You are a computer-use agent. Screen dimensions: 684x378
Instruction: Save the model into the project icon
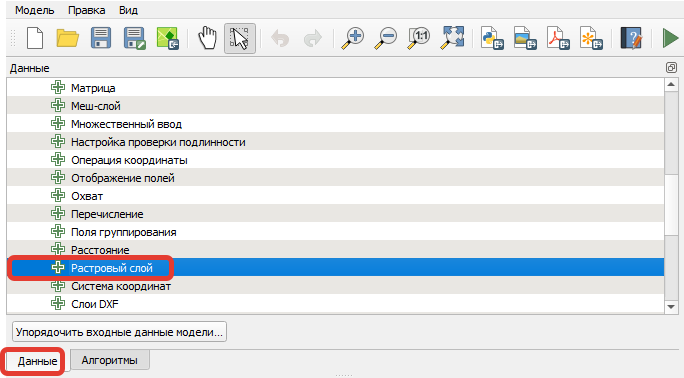click(x=168, y=38)
